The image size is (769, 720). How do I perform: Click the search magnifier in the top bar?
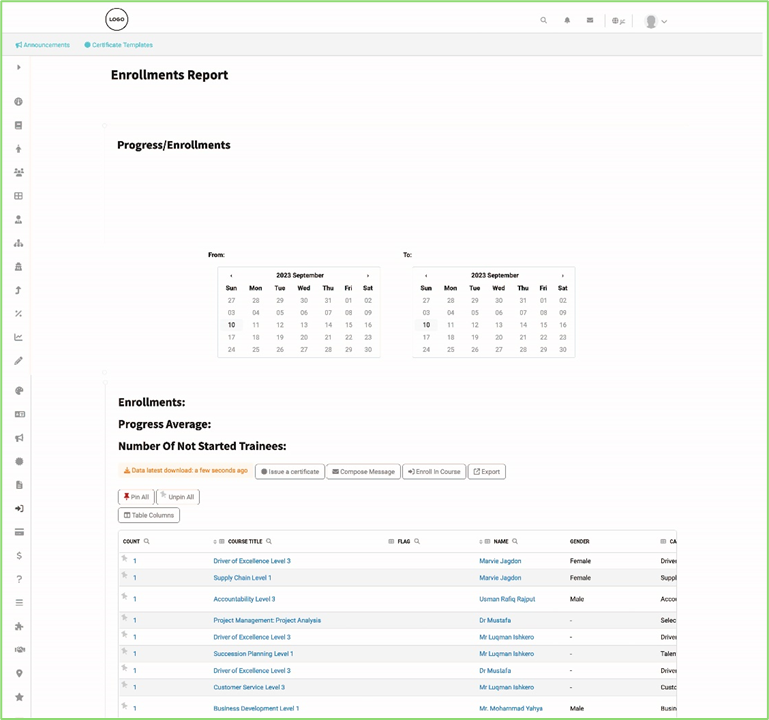pyautogui.click(x=544, y=20)
